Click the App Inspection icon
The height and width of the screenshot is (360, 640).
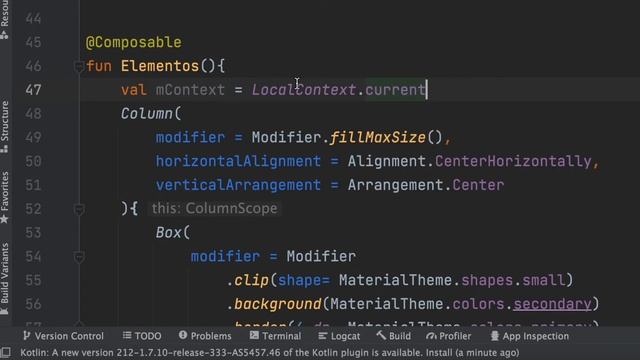click(x=495, y=336)
